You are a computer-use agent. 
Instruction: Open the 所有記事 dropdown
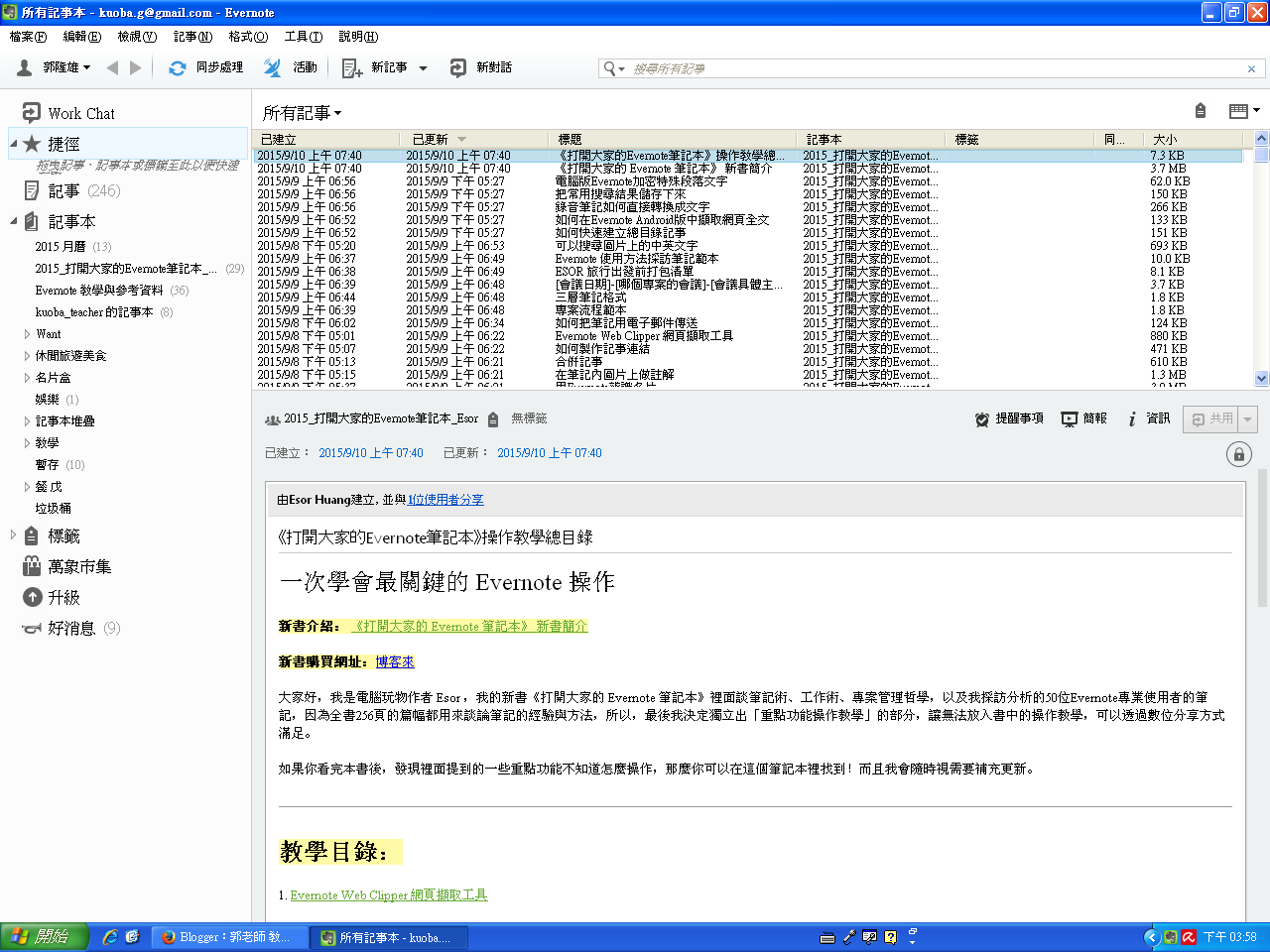point(302,113)
